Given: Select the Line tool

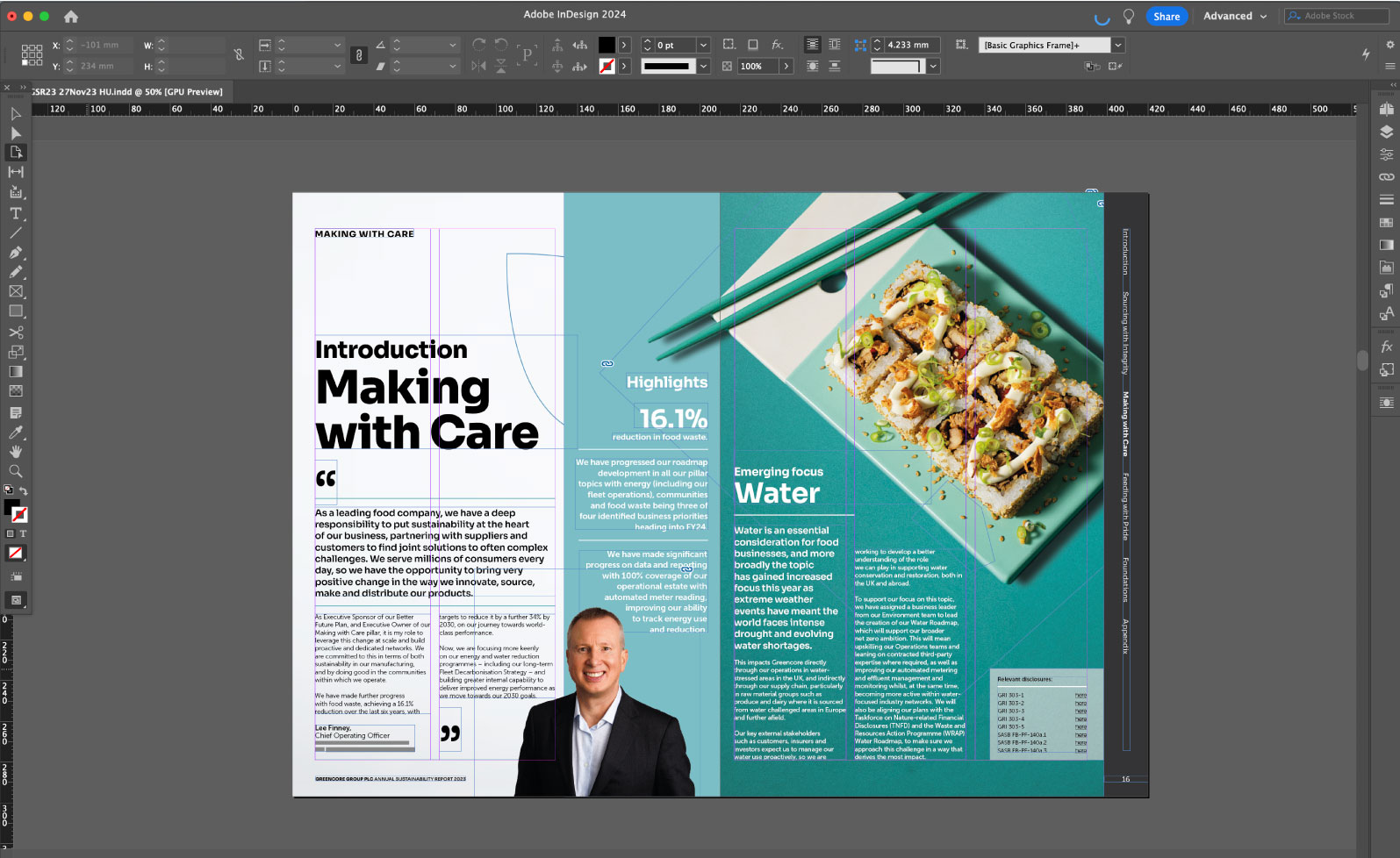Looking at the screenshot, I should pos(16,232).
